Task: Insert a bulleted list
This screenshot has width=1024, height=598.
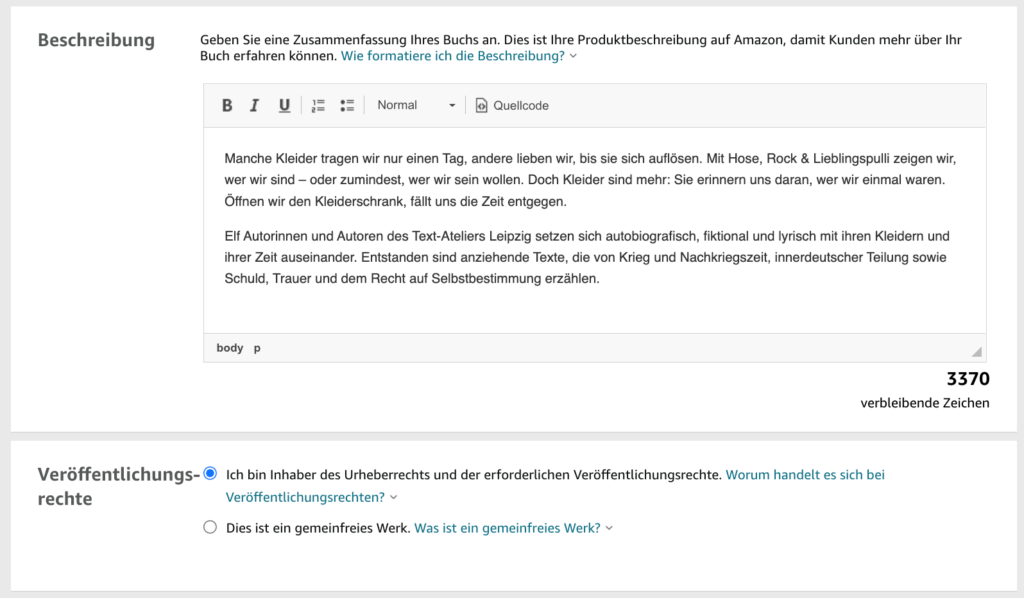Action: click(346, 104)
